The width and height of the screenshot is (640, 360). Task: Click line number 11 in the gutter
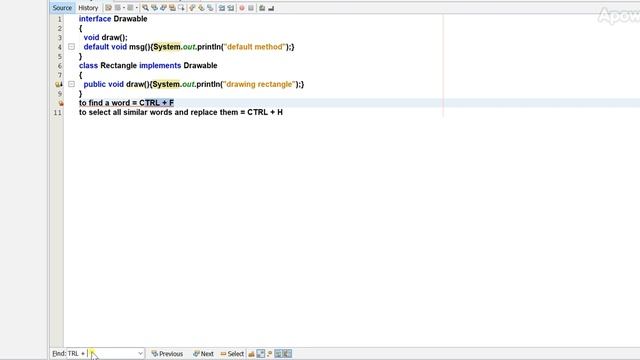(x=58, y=112)
